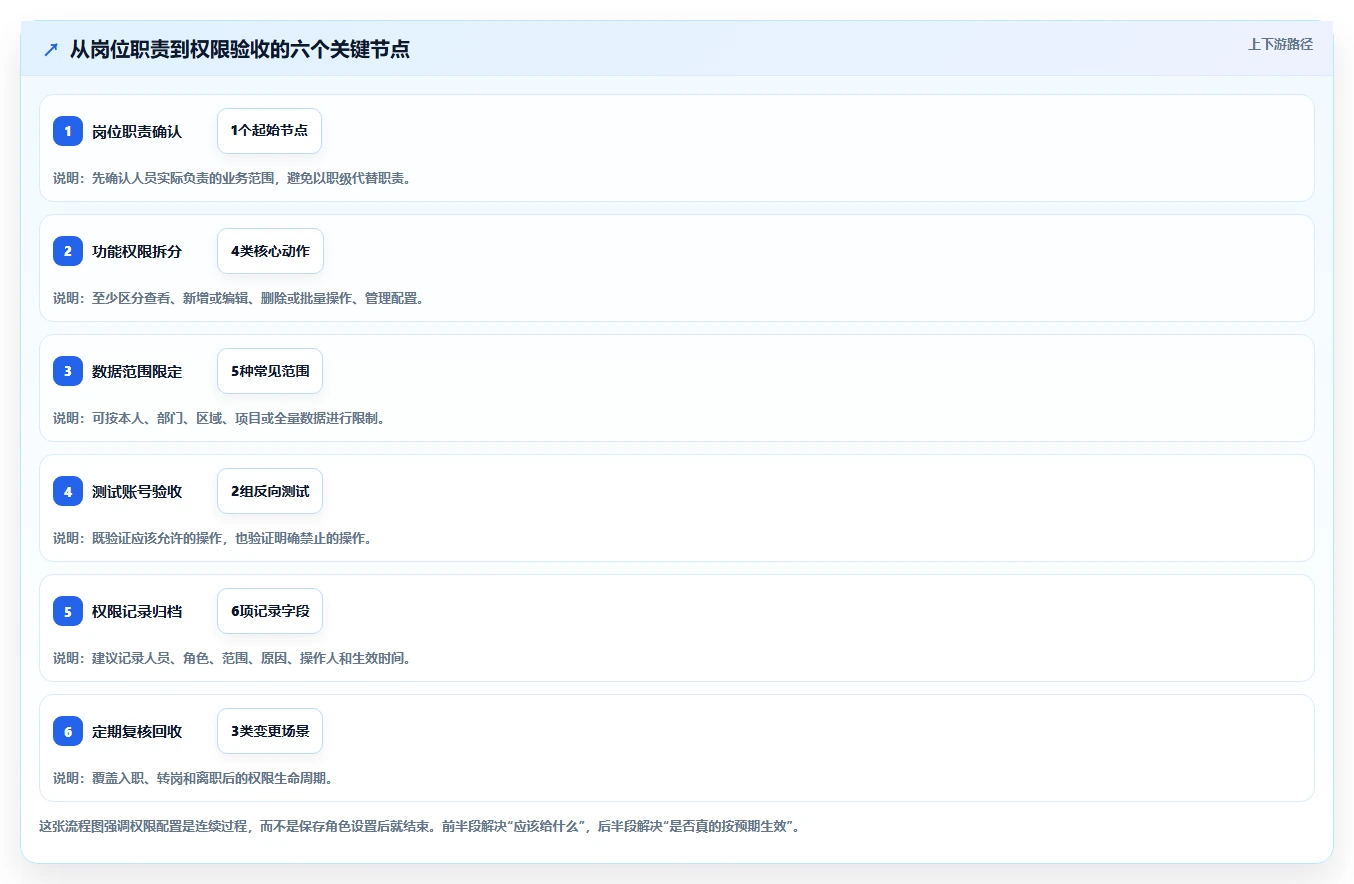Click the description listing 查看、新增或编辑
The image size is (1354, 884).
pos(238,298)
